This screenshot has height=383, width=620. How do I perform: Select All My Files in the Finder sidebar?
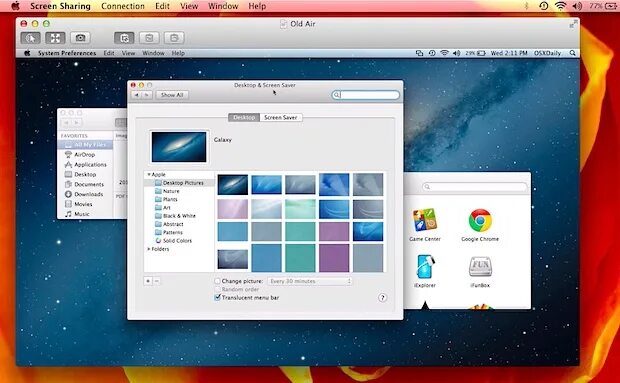click(85, 145)
